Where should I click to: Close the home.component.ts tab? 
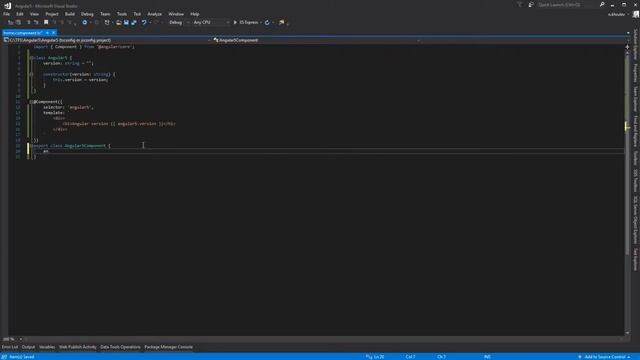tap(53, 33)
